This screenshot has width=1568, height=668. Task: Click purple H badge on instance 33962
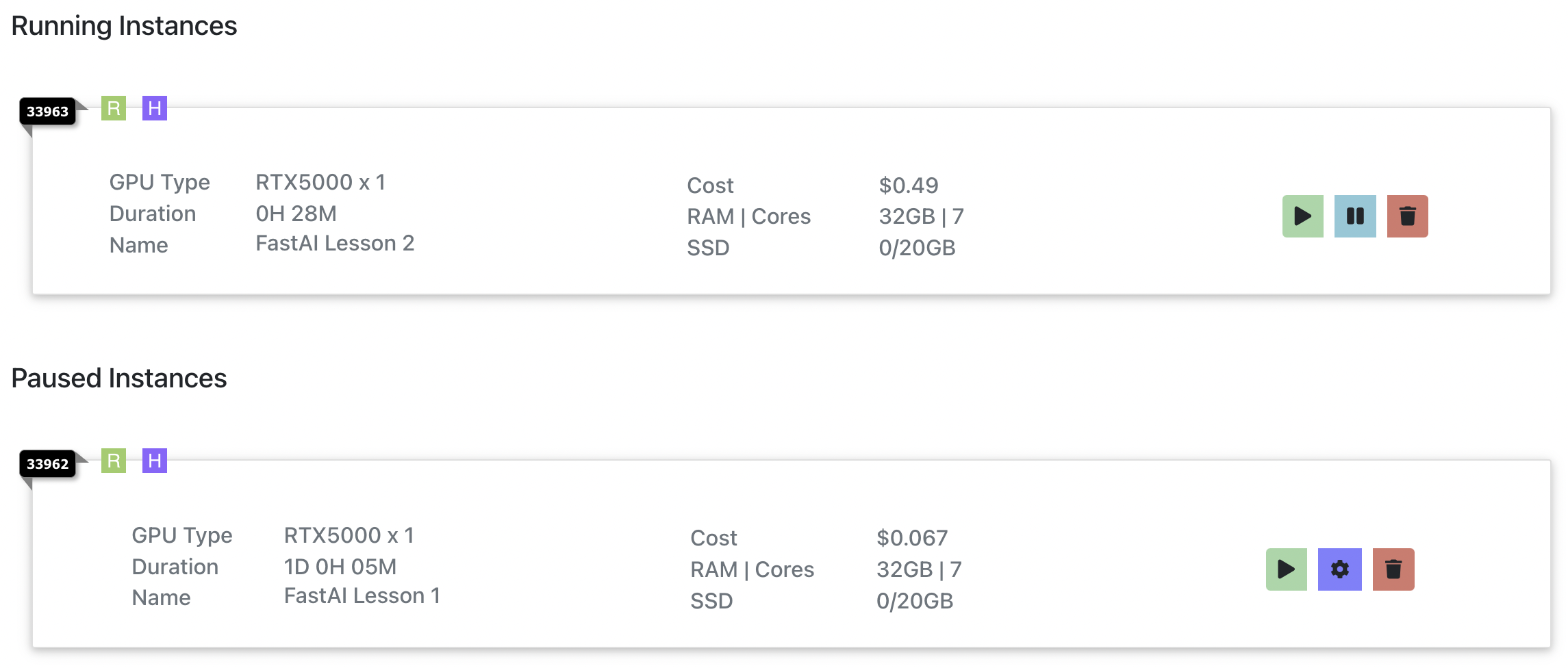pyautogui.click(x=155, y=461)
